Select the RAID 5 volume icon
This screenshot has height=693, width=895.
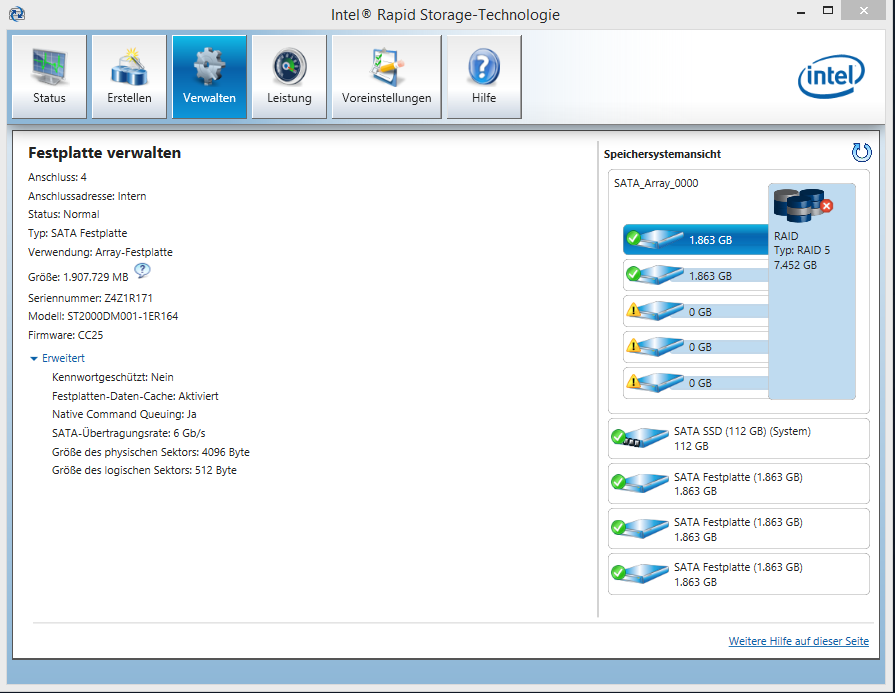coord(803,205)
